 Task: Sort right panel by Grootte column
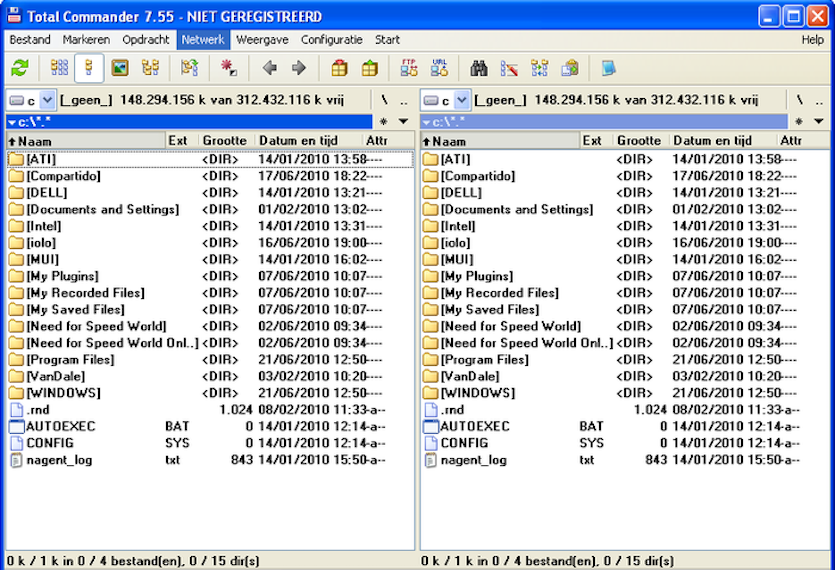point(642,141)
